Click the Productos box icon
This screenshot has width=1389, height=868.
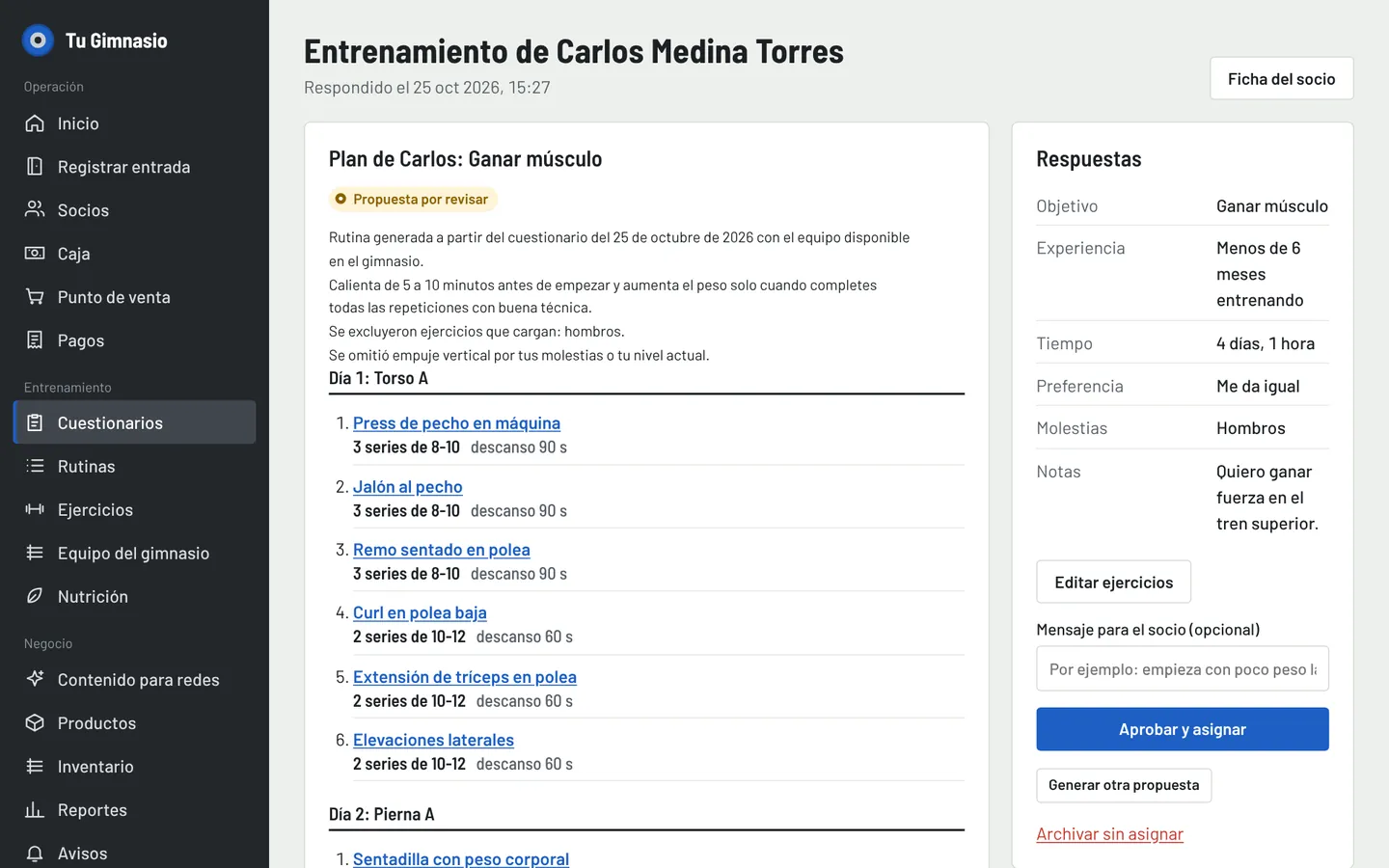35,722
